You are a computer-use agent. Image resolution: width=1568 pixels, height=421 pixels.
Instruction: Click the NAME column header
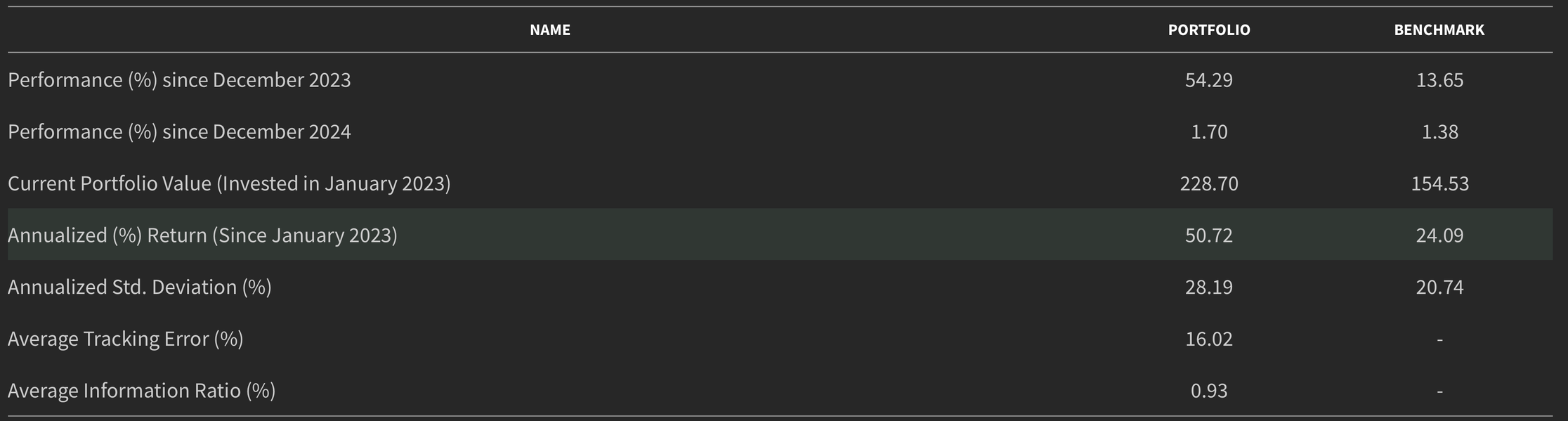pyautogui.click(x=549, y=30)
